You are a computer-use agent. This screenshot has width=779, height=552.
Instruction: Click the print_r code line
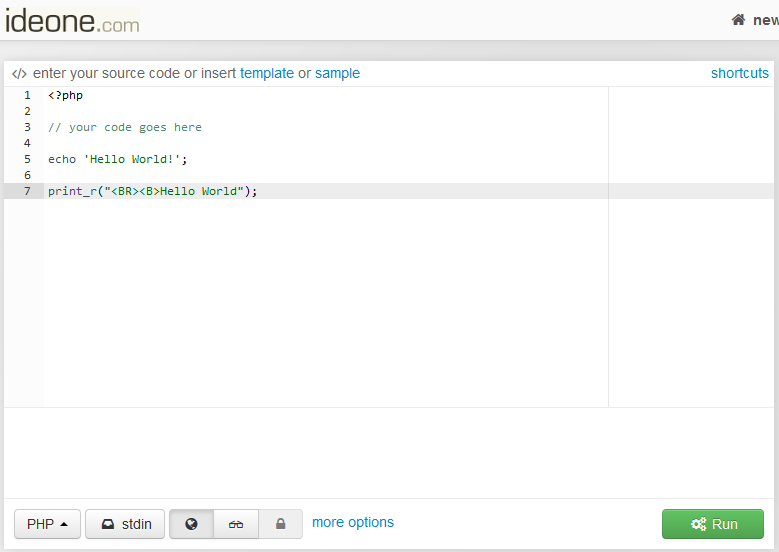click(x=152, y=191)
